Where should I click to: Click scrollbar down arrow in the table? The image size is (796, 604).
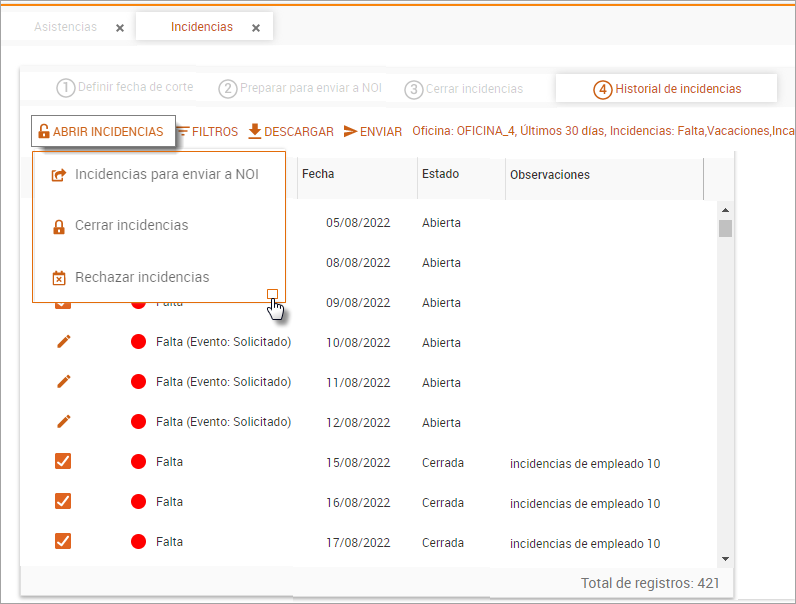pos(726,559)
